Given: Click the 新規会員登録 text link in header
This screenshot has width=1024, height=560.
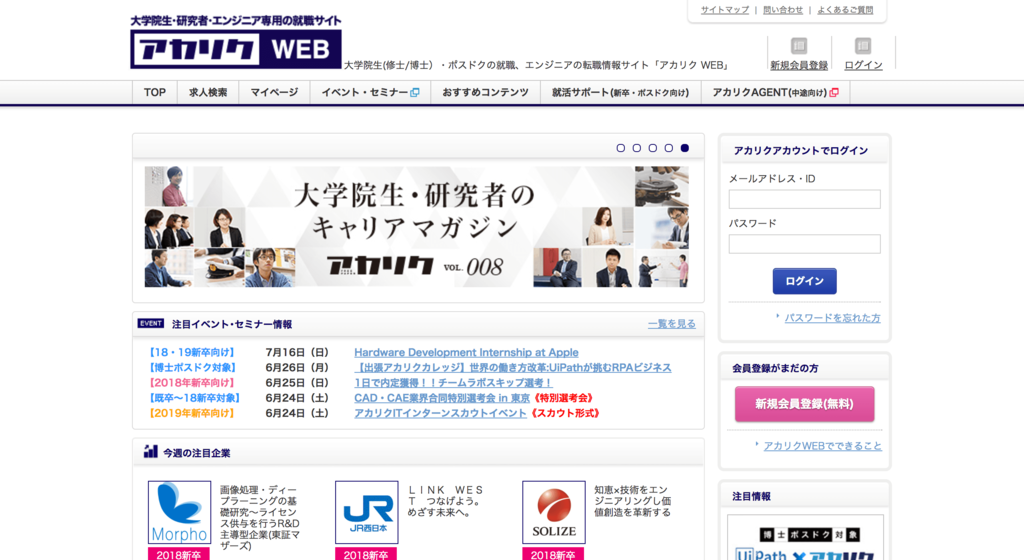Looking at the screenshot, I should pos(799,65).
